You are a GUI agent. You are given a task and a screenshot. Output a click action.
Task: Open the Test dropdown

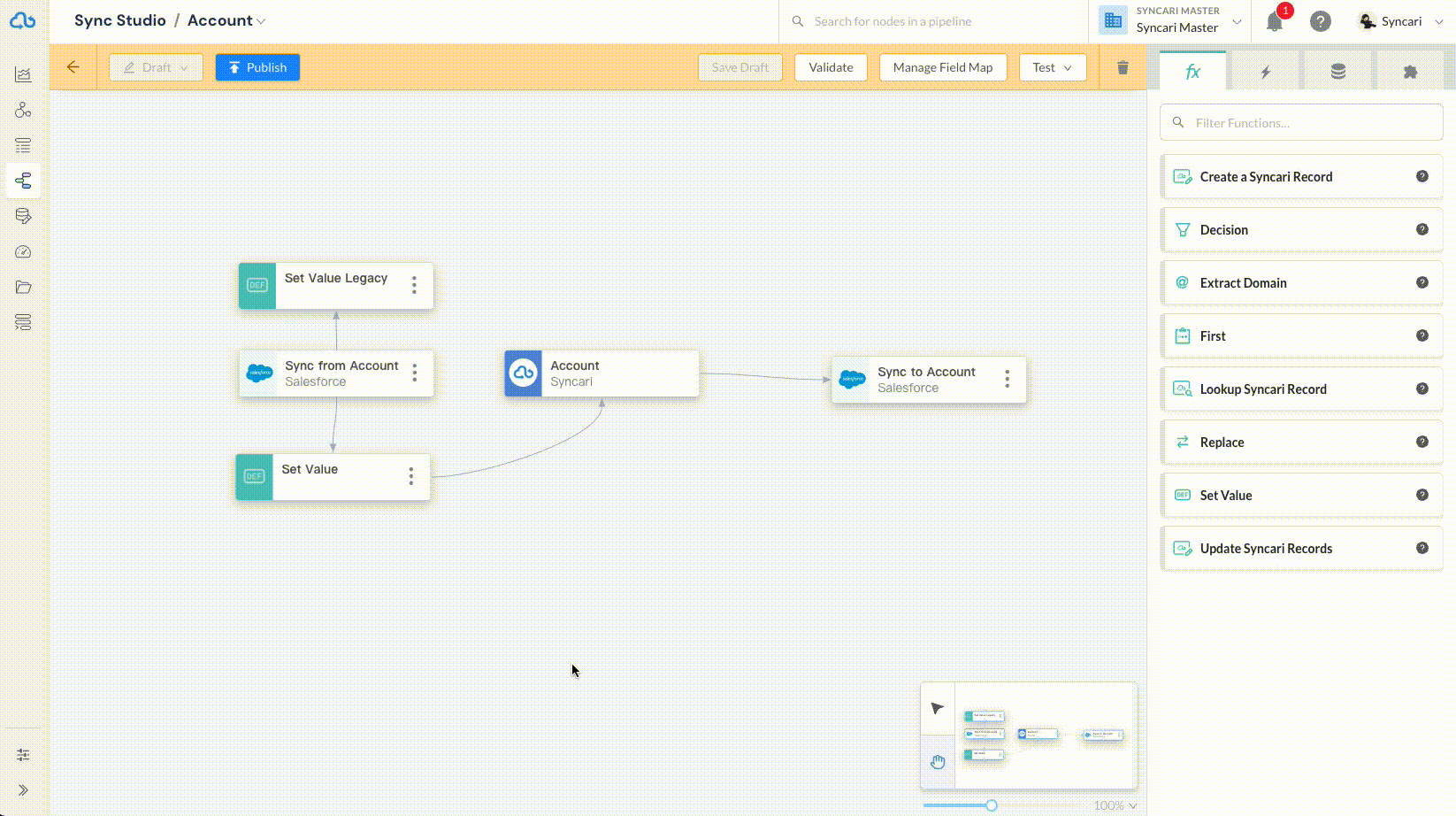pos(1053,67)
